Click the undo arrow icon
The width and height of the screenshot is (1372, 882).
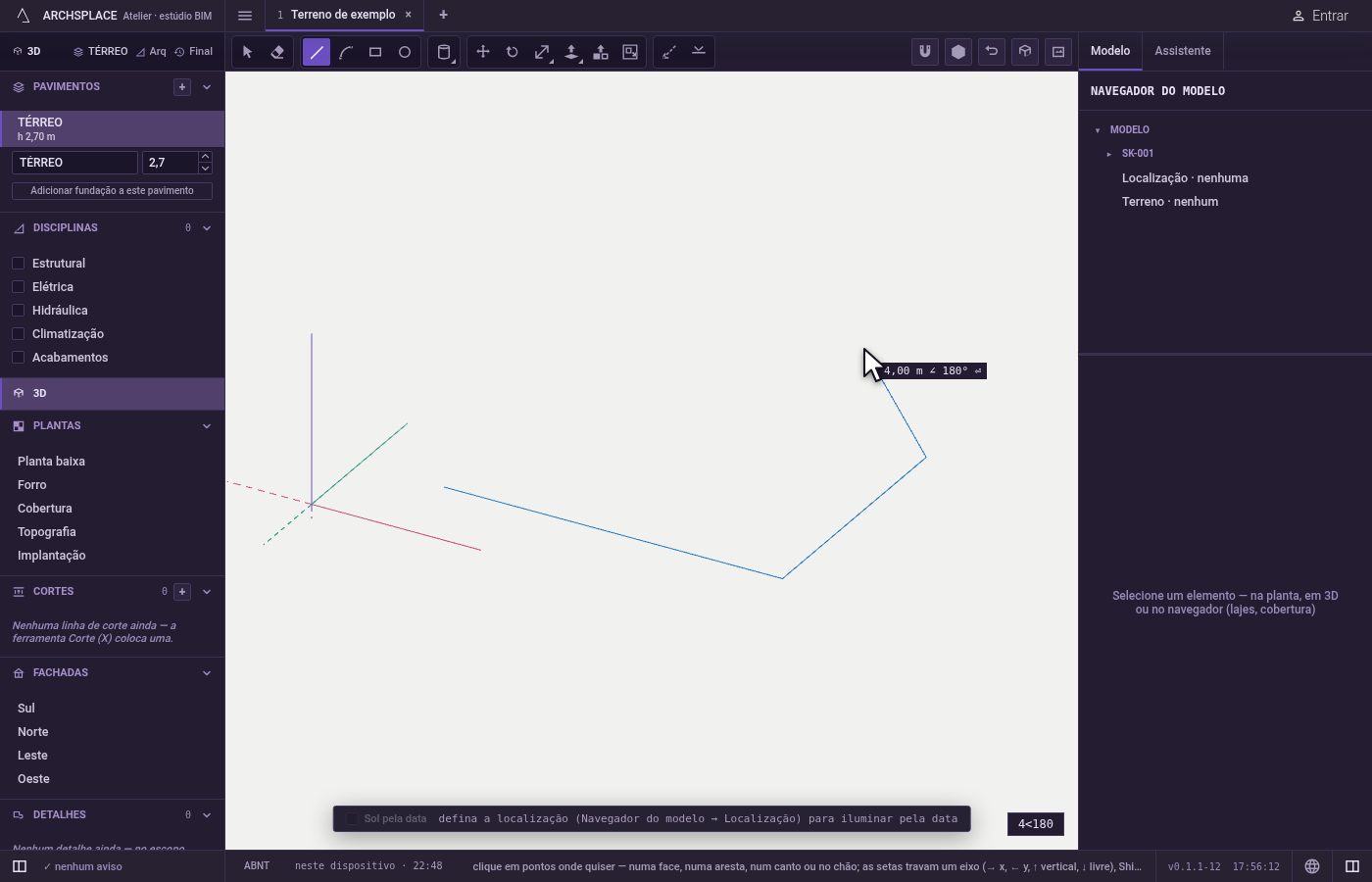tap(992, 52)
